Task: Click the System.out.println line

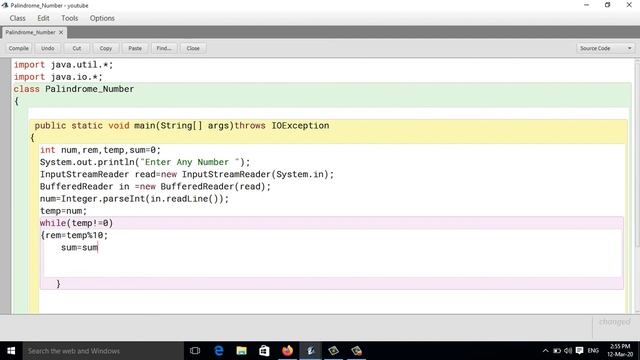Action: pyautogui.click(x=145, y=162)
